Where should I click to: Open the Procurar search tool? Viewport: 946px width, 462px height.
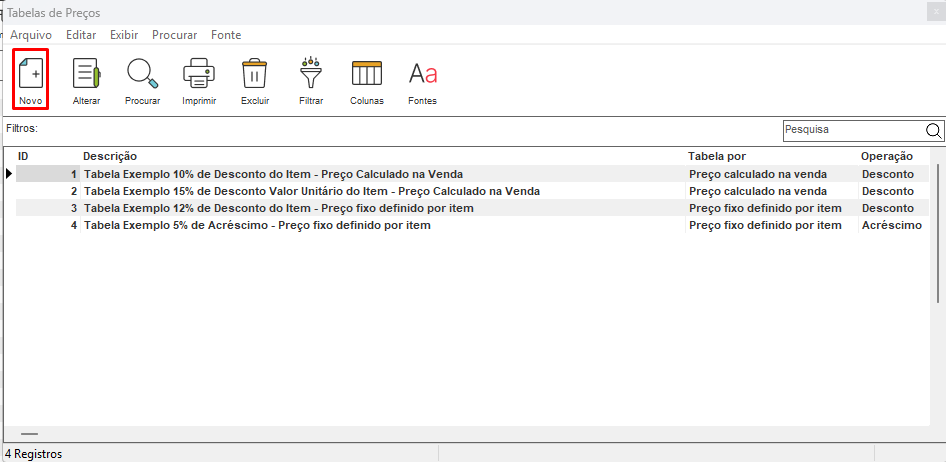142,80
